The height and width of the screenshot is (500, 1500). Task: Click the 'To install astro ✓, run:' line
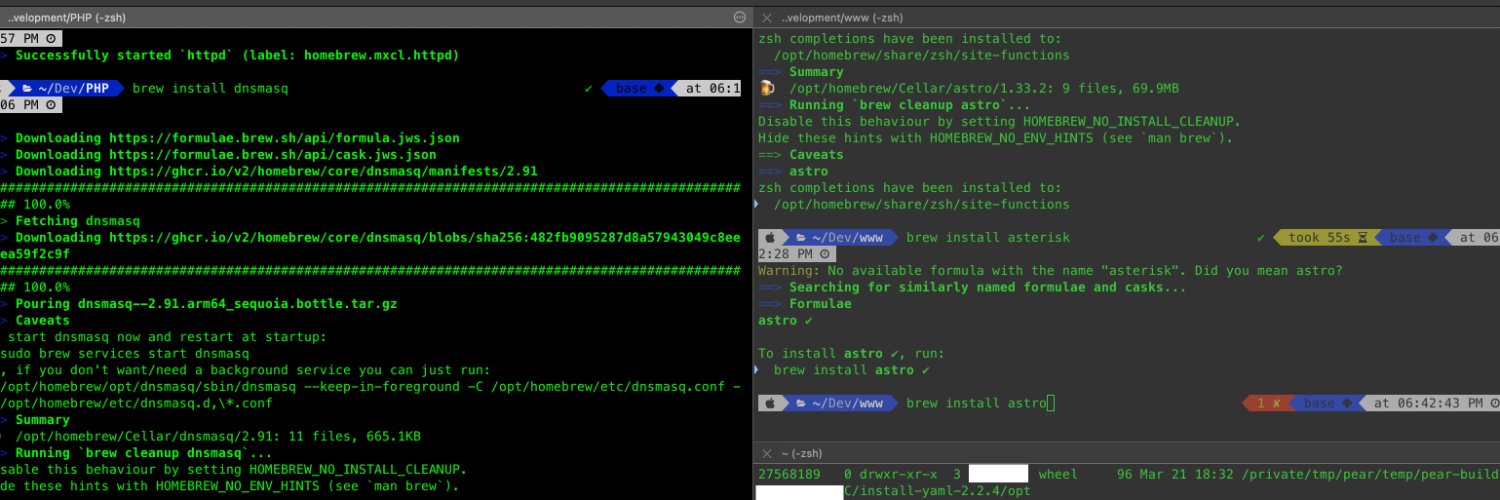click(x=851, y=354)
